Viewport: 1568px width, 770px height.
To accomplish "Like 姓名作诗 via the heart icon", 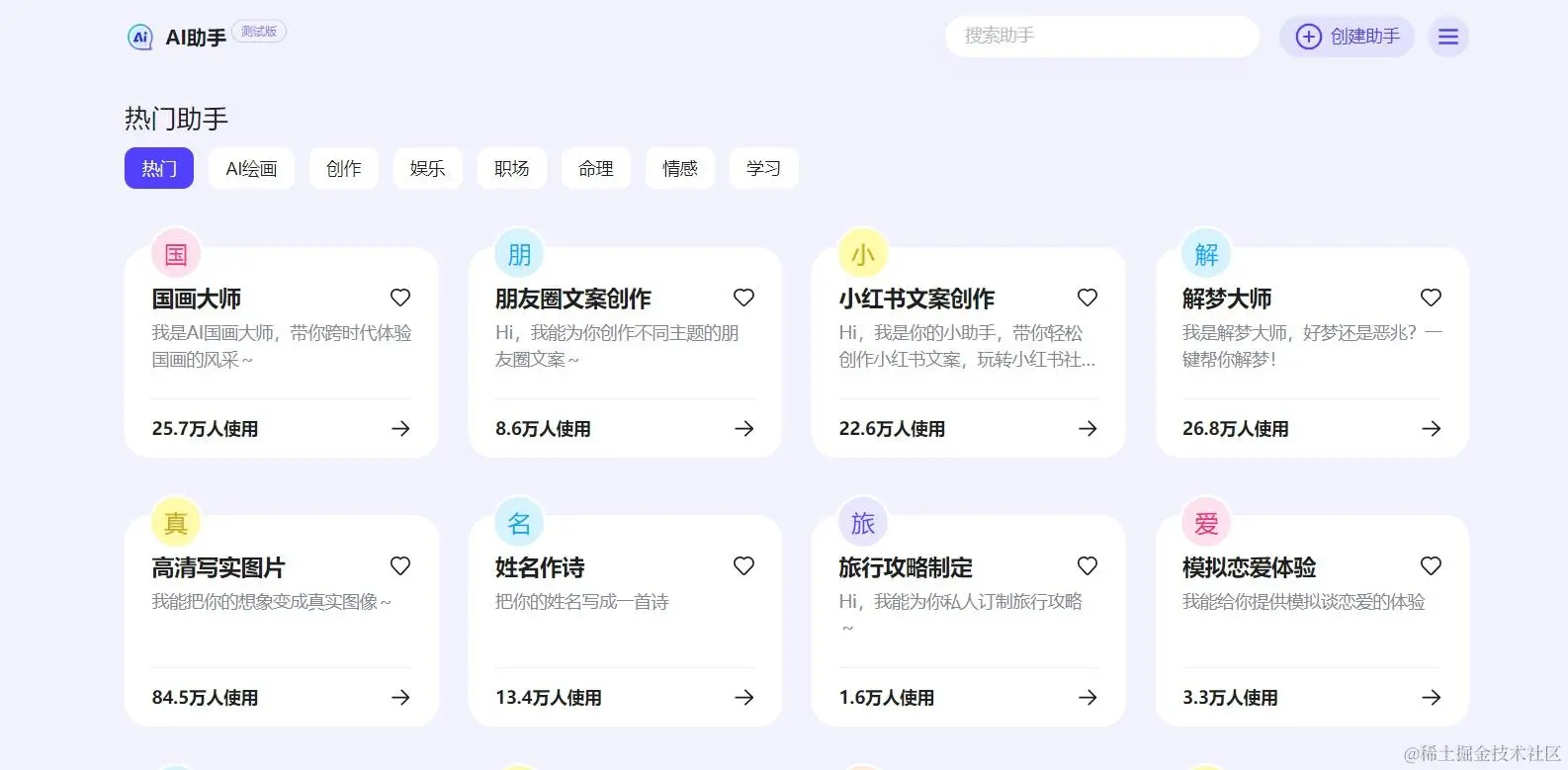I will tap(744, 566).
